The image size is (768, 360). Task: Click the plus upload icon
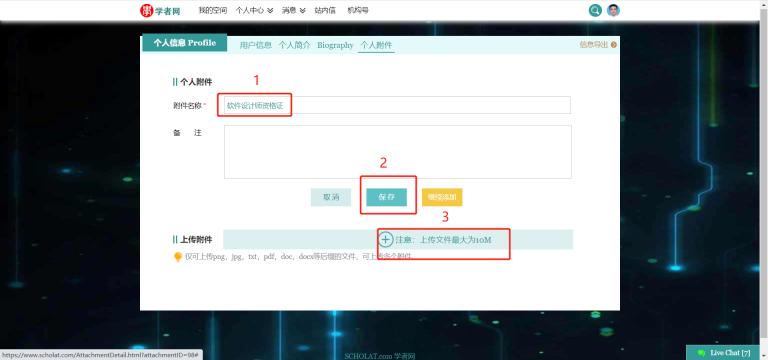[x=386, y=240]
